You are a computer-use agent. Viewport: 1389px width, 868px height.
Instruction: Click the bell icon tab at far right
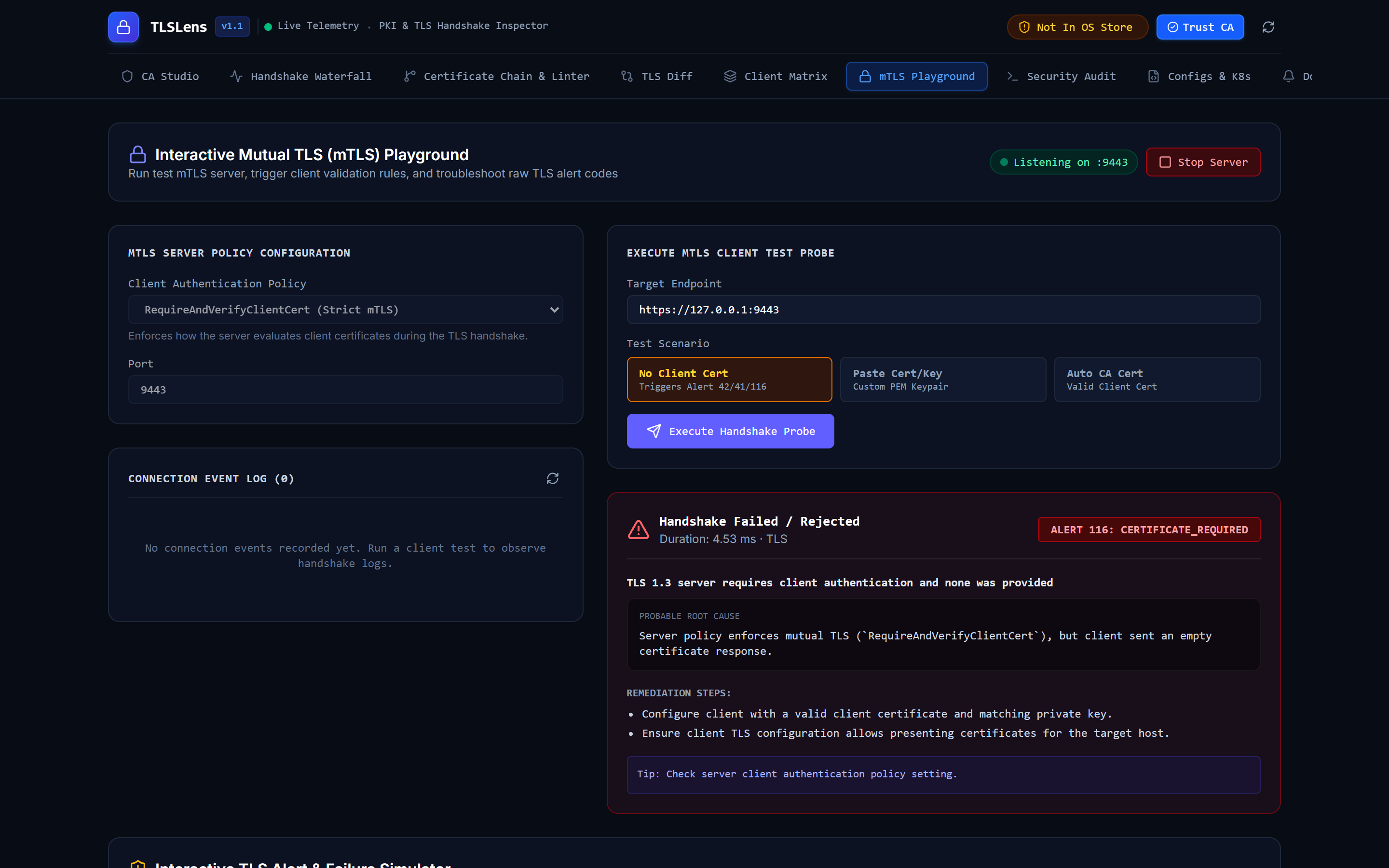tap(1289, 76)
